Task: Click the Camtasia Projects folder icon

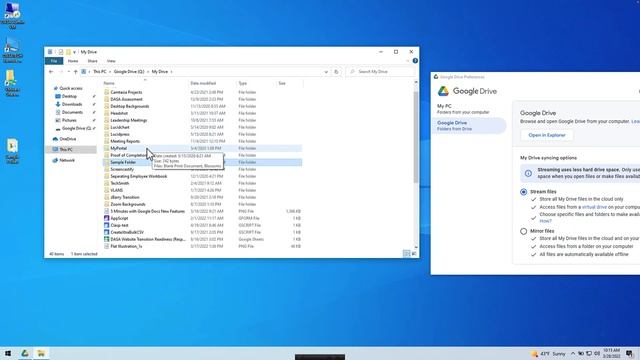Action: tap(107, 92)
